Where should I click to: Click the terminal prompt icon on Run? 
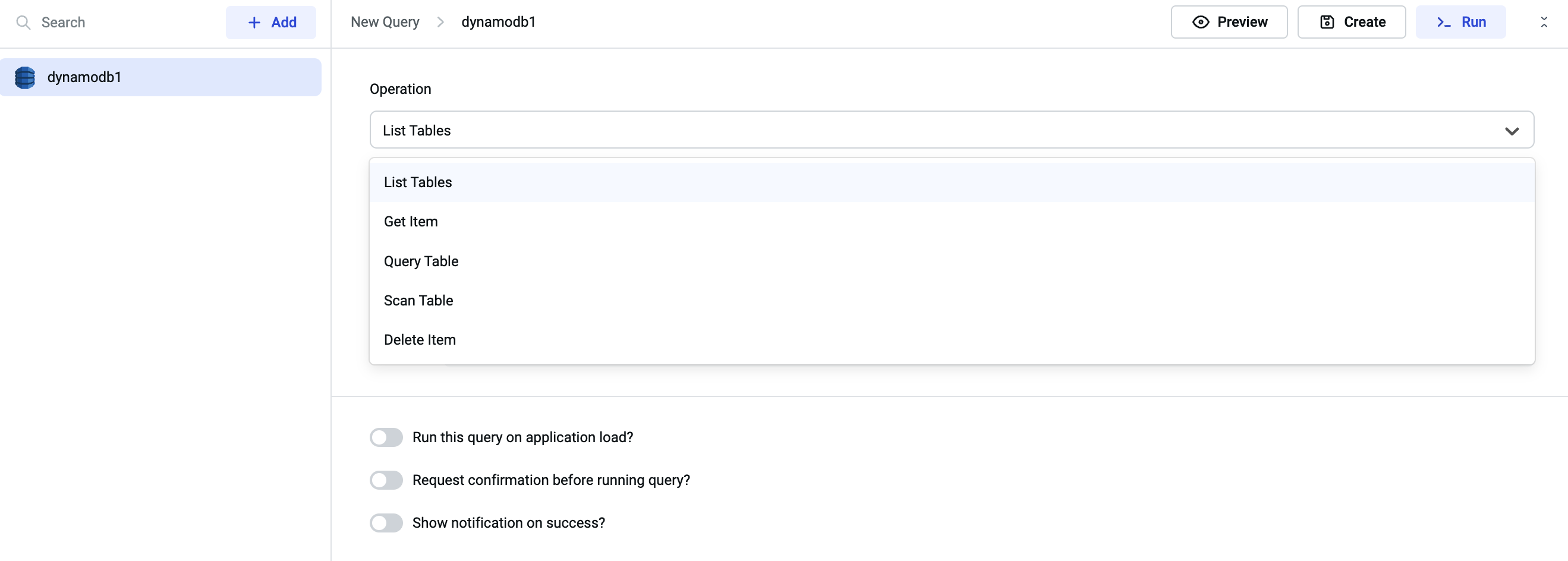(1443, 23)
